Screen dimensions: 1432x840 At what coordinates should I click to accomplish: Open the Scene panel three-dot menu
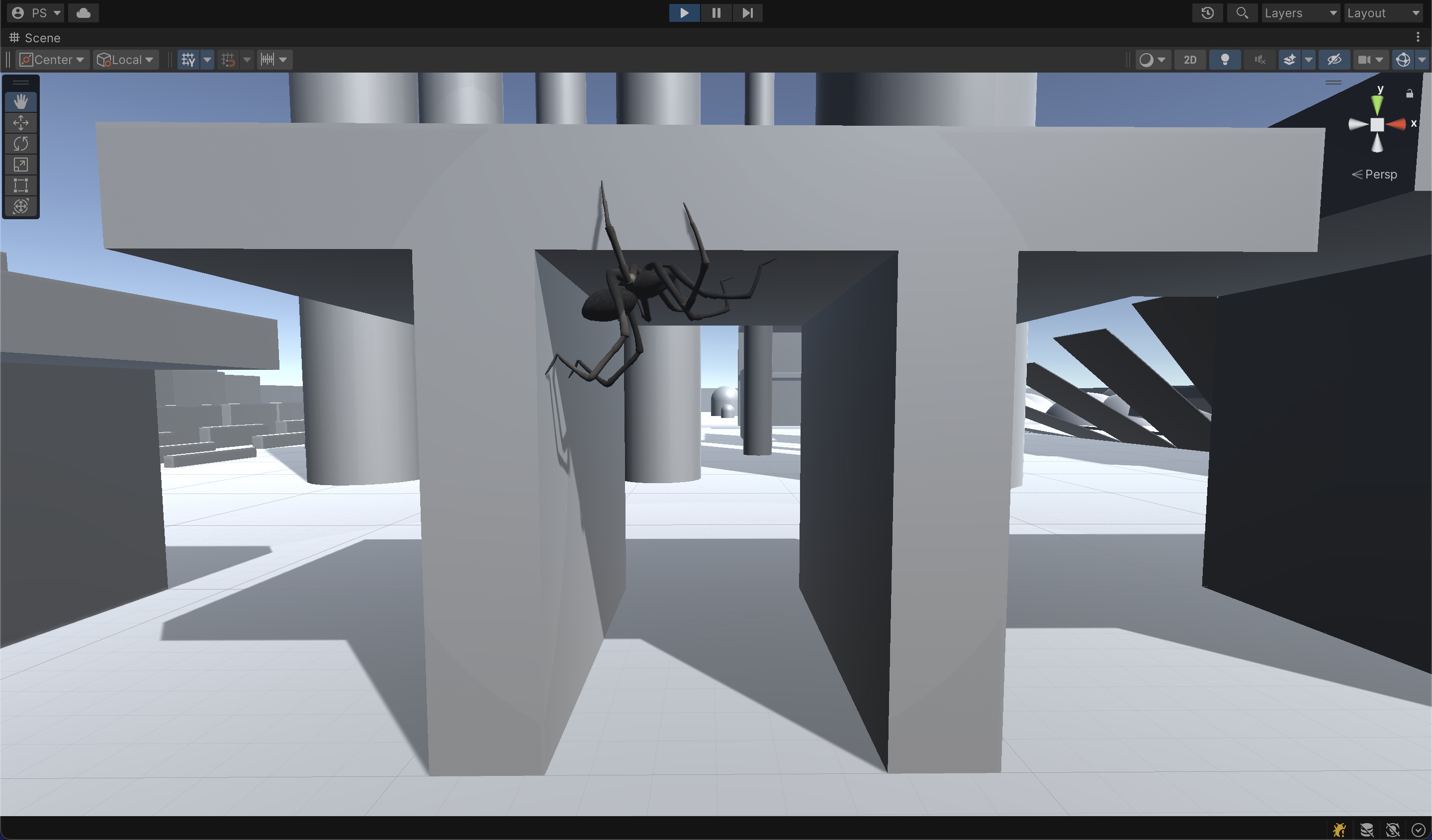1419,37
